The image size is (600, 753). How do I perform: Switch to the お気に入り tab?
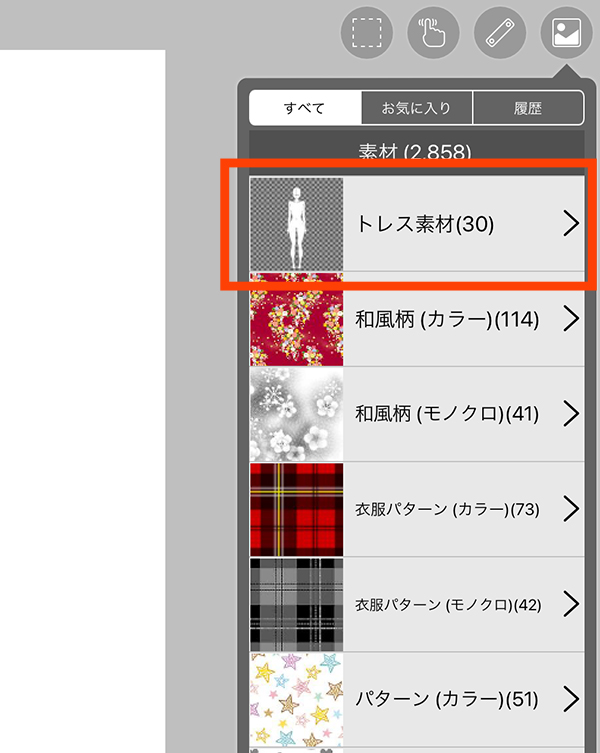point(416,108)
